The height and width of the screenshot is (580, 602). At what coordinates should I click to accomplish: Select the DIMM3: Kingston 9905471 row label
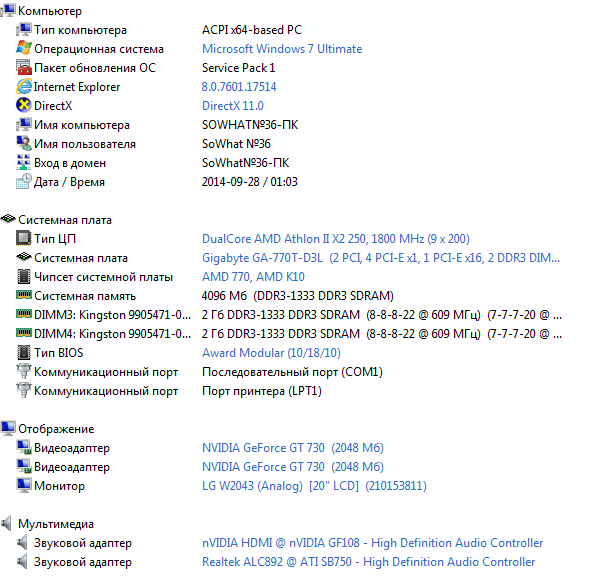pyautogui.click(x=112, y=315)
